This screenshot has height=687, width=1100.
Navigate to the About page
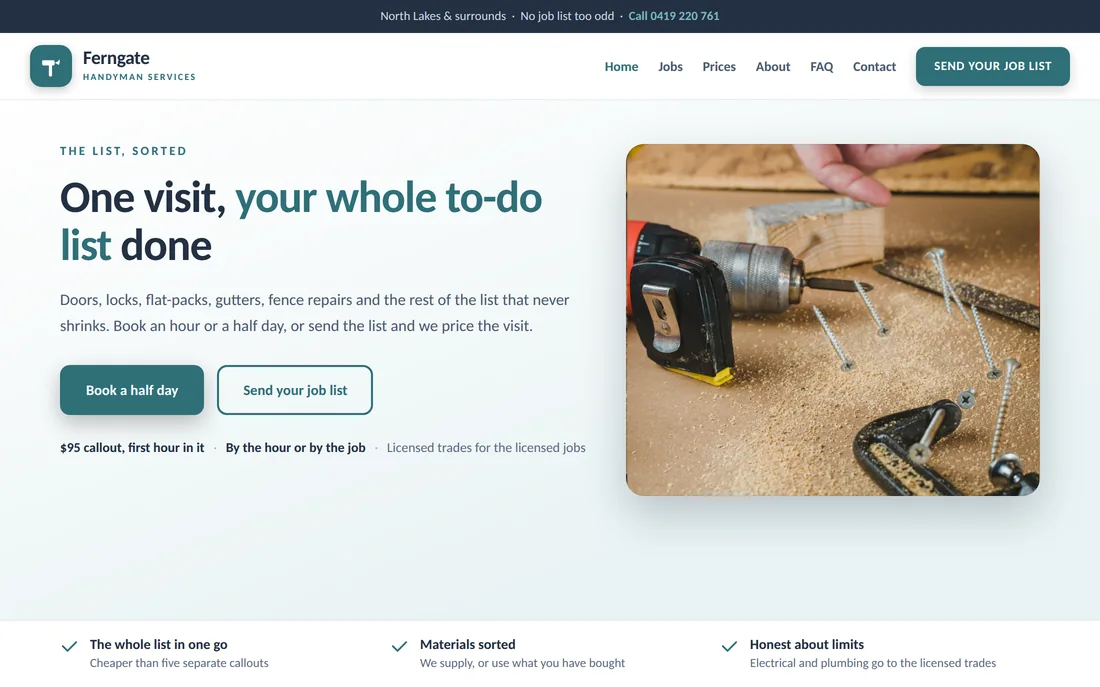[x=772, y=67]
